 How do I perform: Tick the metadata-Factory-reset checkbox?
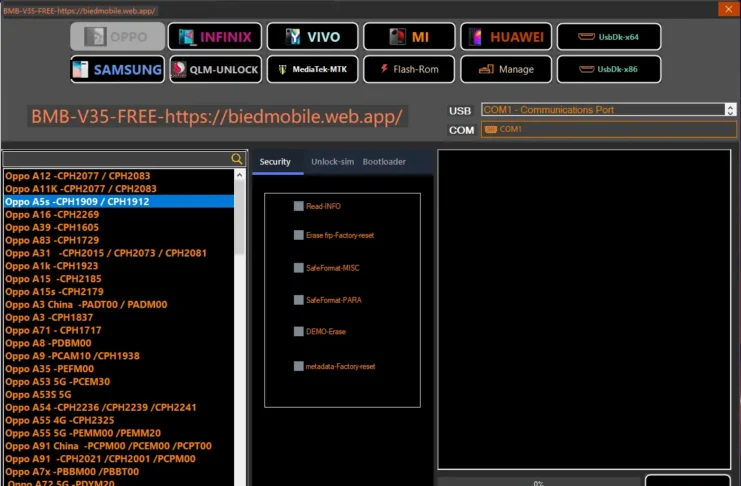point(299,366)
